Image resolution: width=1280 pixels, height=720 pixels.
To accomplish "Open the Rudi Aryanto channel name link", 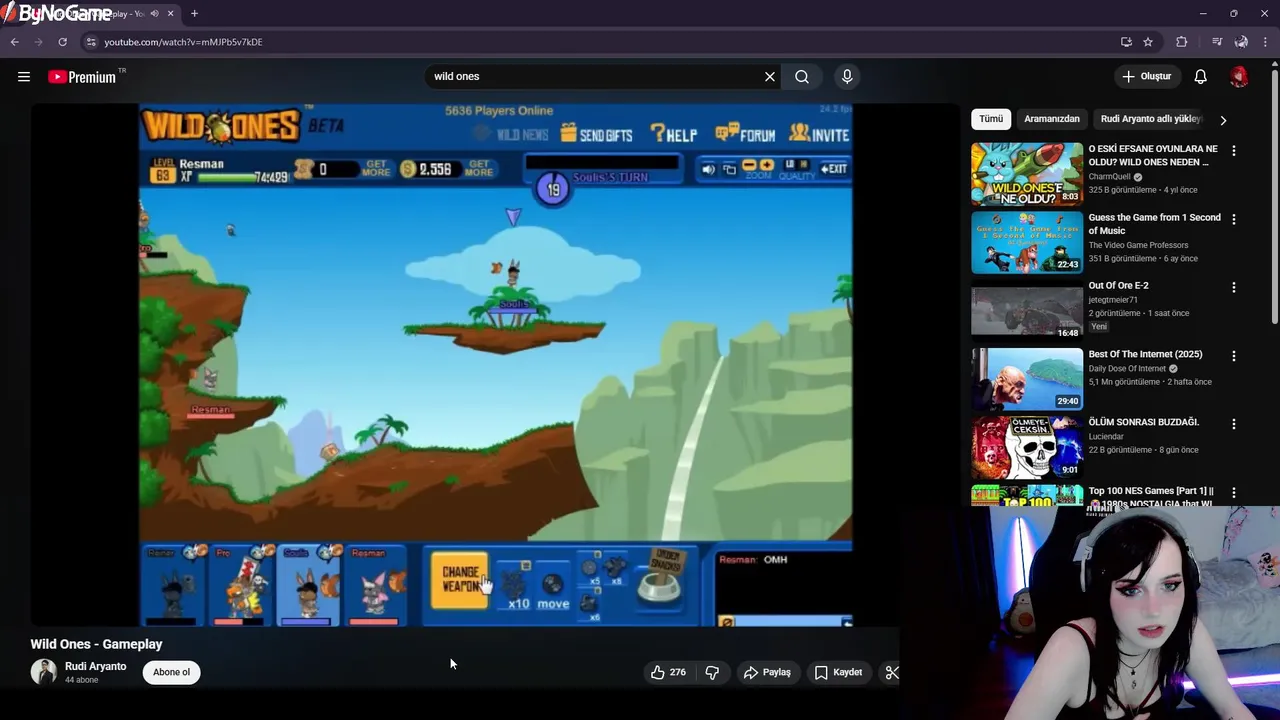I will [x=96, y=666].
